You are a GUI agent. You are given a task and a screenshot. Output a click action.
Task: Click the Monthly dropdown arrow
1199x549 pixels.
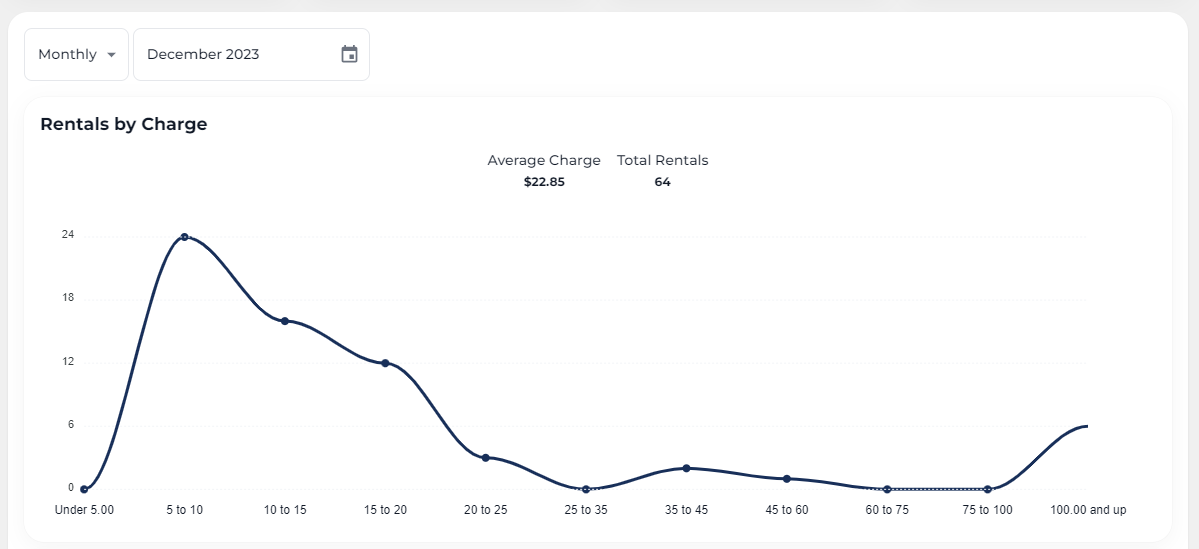coord(111,55)
